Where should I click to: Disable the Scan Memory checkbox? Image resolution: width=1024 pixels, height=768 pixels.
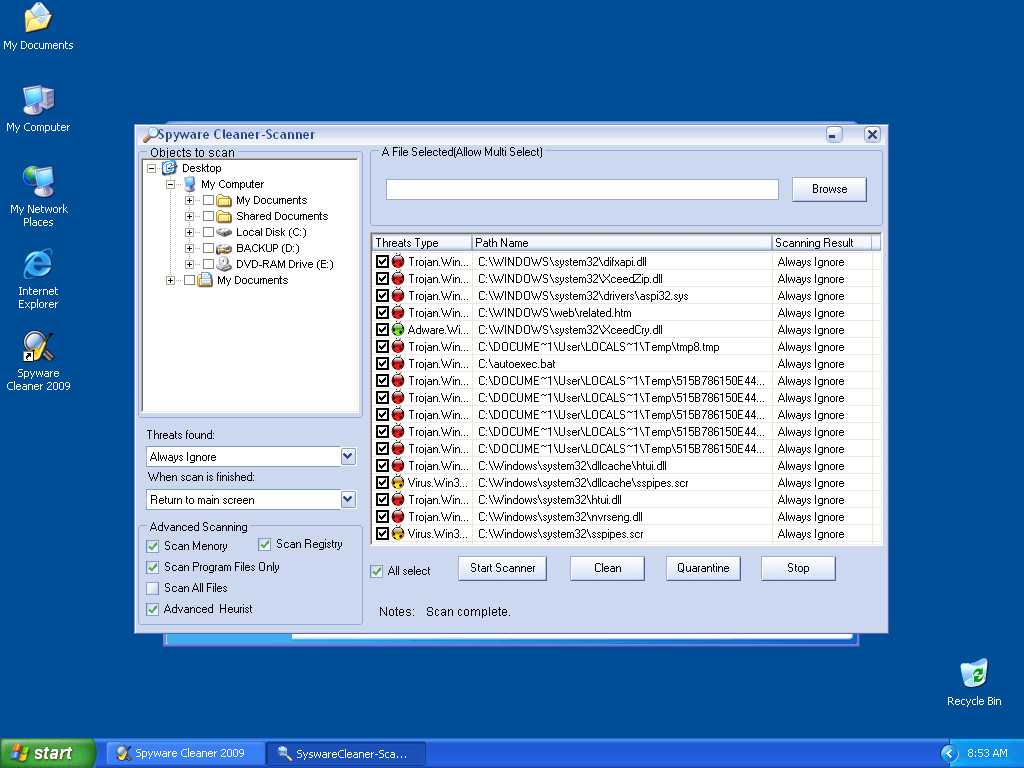point(153,546)
